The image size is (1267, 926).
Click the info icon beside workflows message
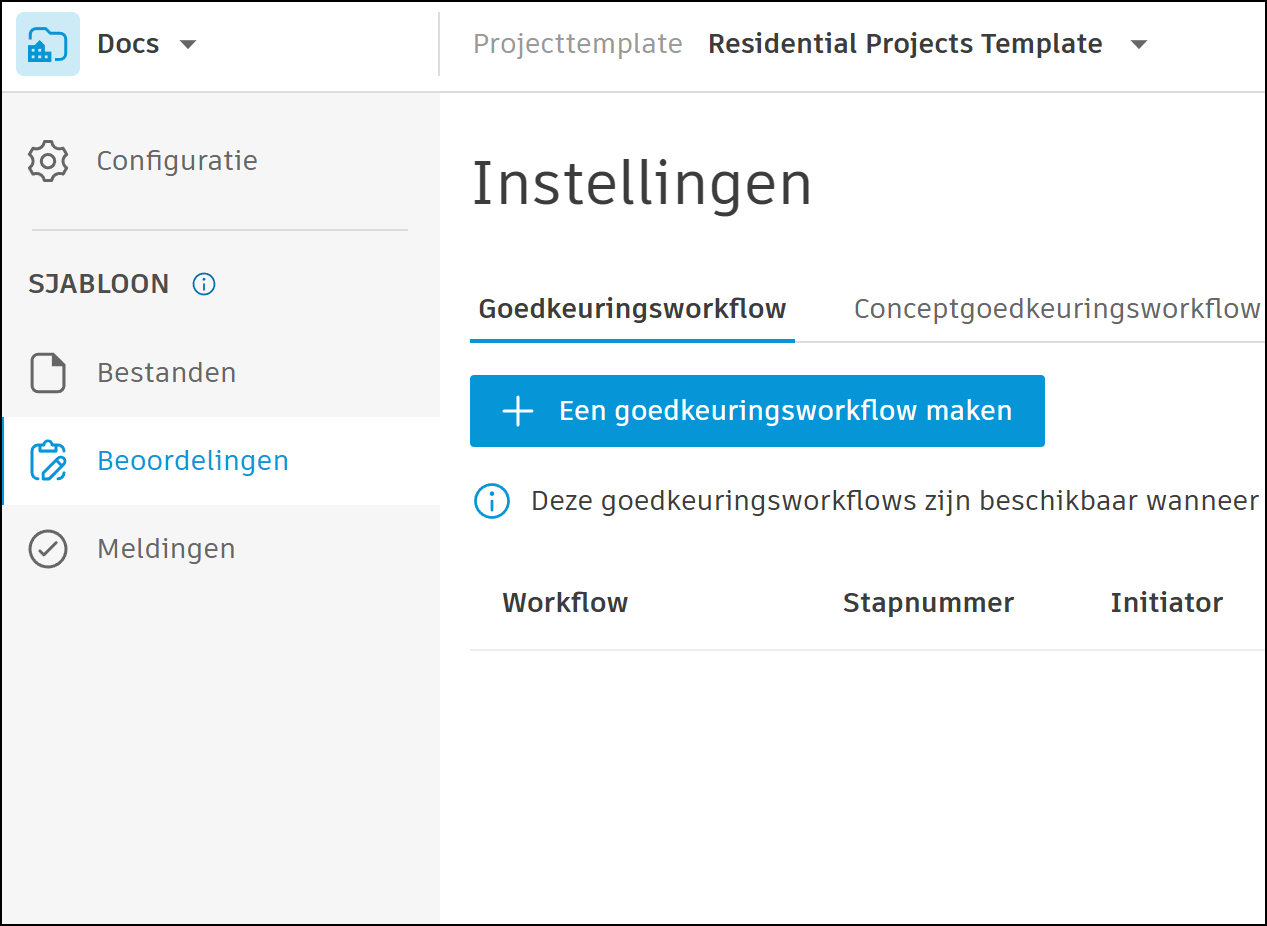tap(492, 501)
